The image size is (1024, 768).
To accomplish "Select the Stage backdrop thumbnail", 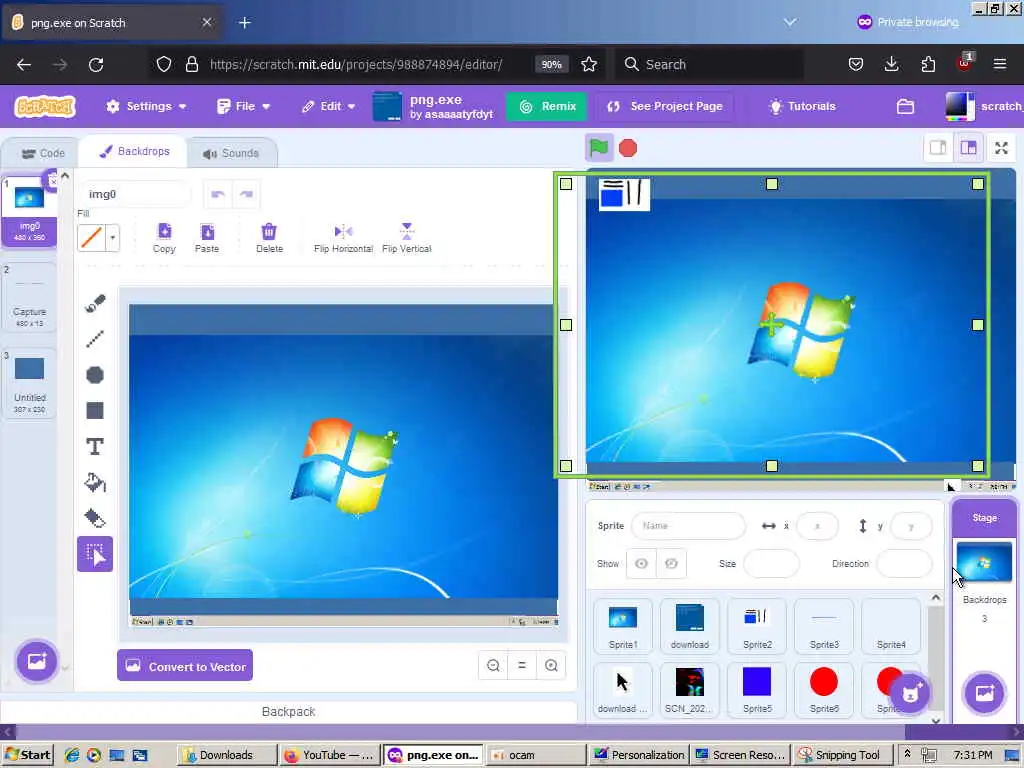I will tap(984, 562).
